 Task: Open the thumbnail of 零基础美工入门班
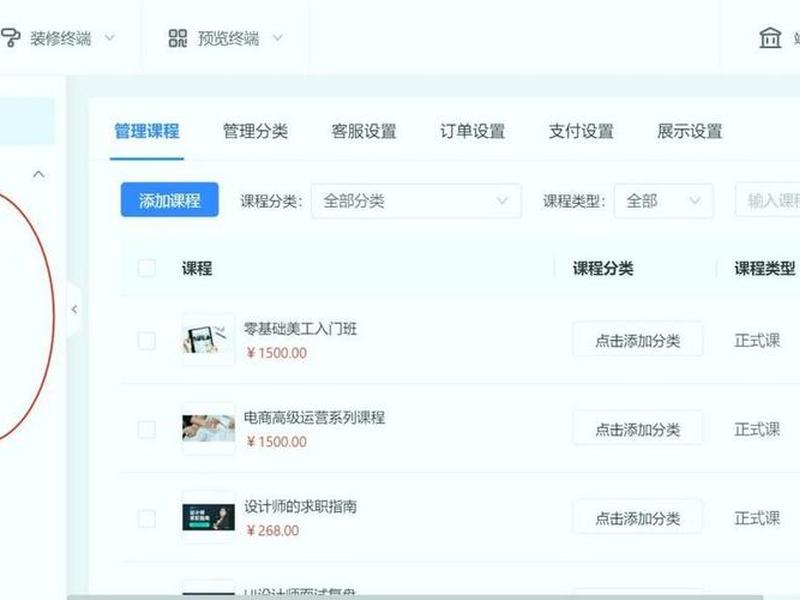[x=208, y=340]
